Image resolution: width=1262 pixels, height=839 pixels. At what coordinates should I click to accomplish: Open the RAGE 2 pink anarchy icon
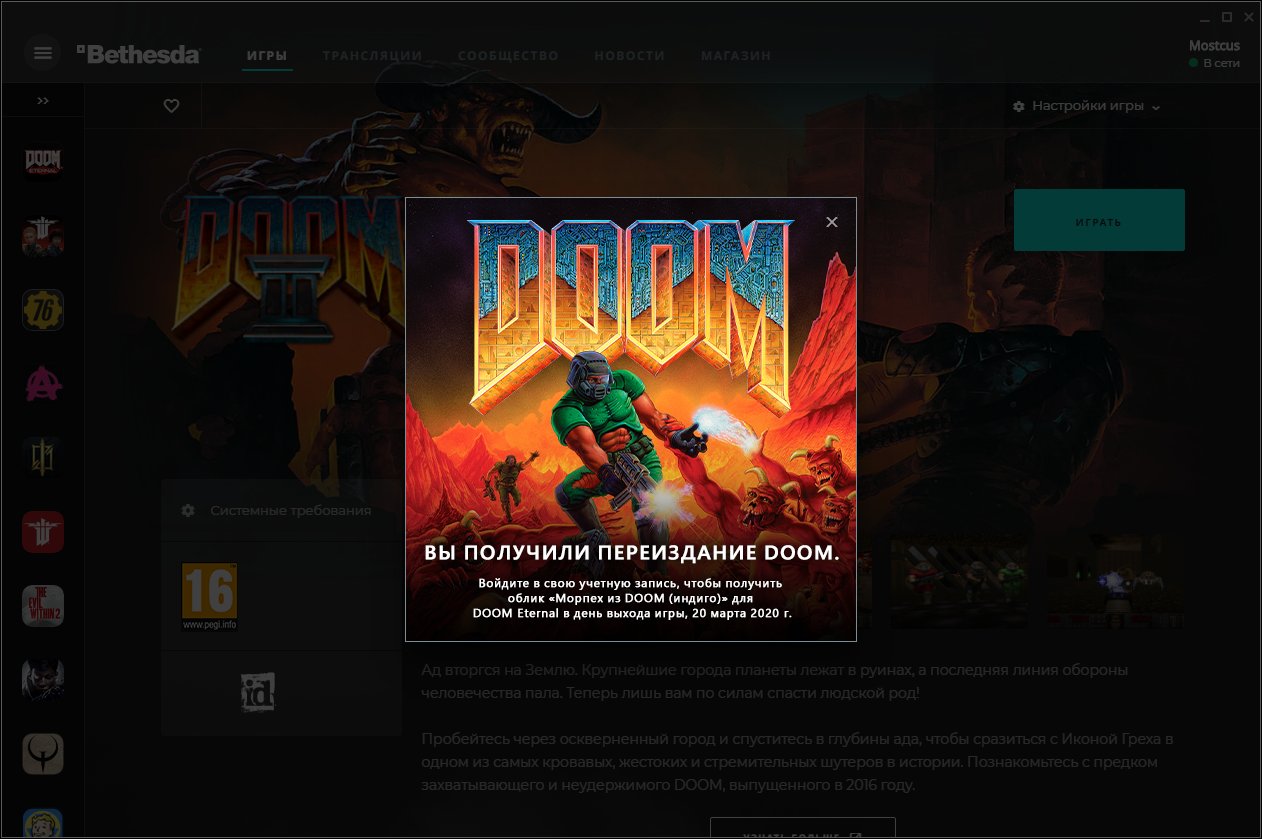click(43, 384)
